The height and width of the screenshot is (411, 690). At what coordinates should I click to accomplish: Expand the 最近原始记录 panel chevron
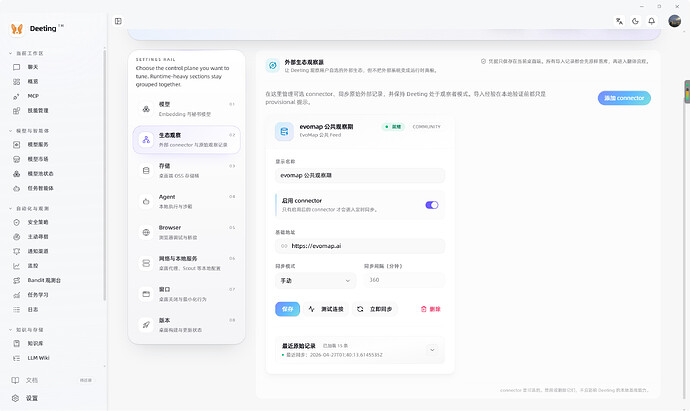[432, 350]
